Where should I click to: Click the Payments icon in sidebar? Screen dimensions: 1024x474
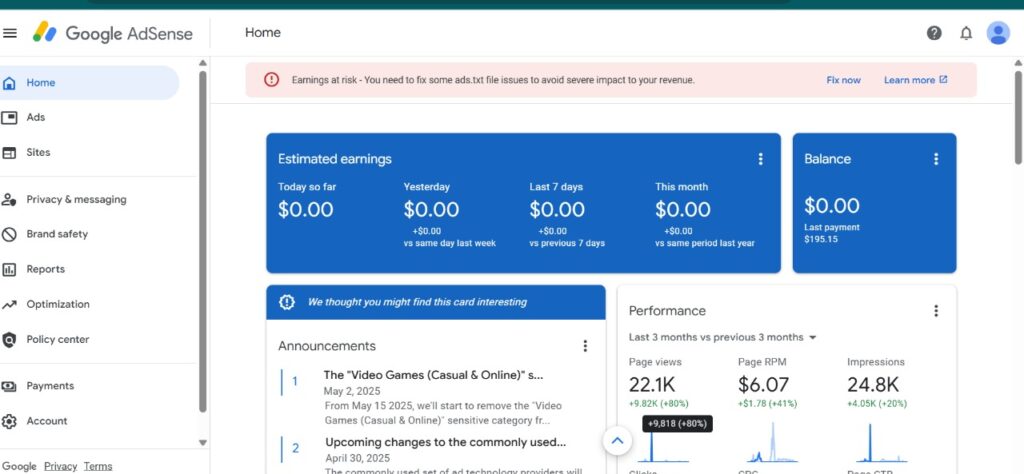point(9,386)
